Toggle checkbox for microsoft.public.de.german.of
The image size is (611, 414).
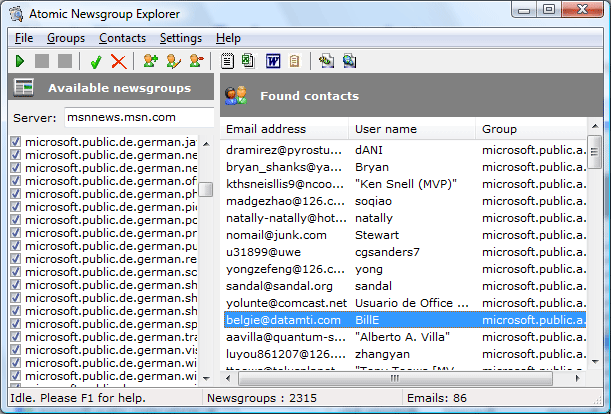[x=16, y=180]
